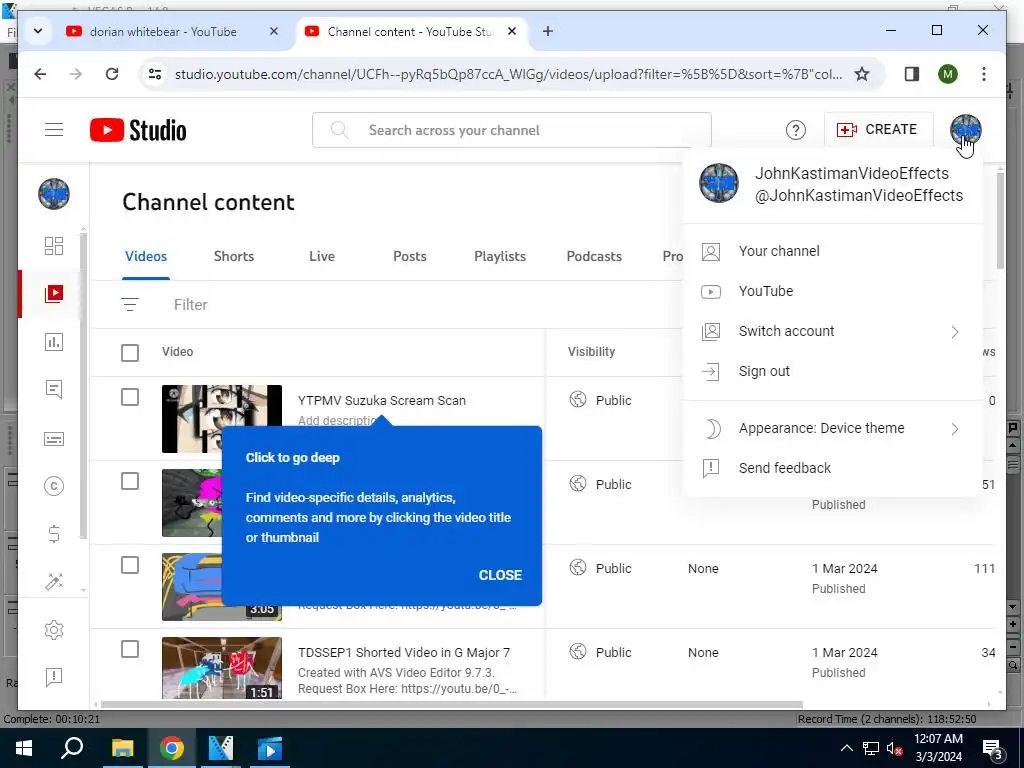Click channel avatar in left sidebar
The image size is (1024, 768).
[x=54, y=194]
